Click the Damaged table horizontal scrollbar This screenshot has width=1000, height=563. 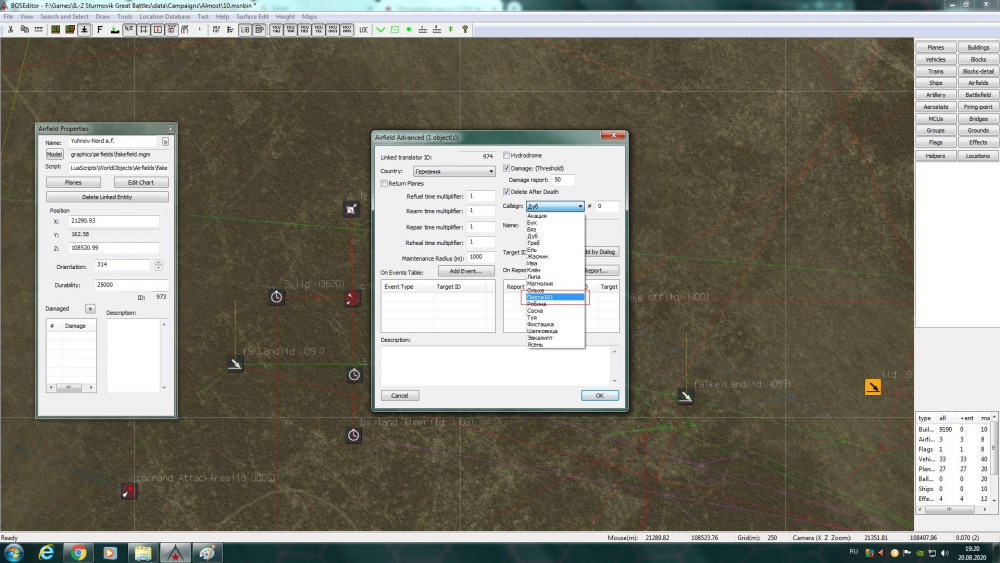pos(70,387)
